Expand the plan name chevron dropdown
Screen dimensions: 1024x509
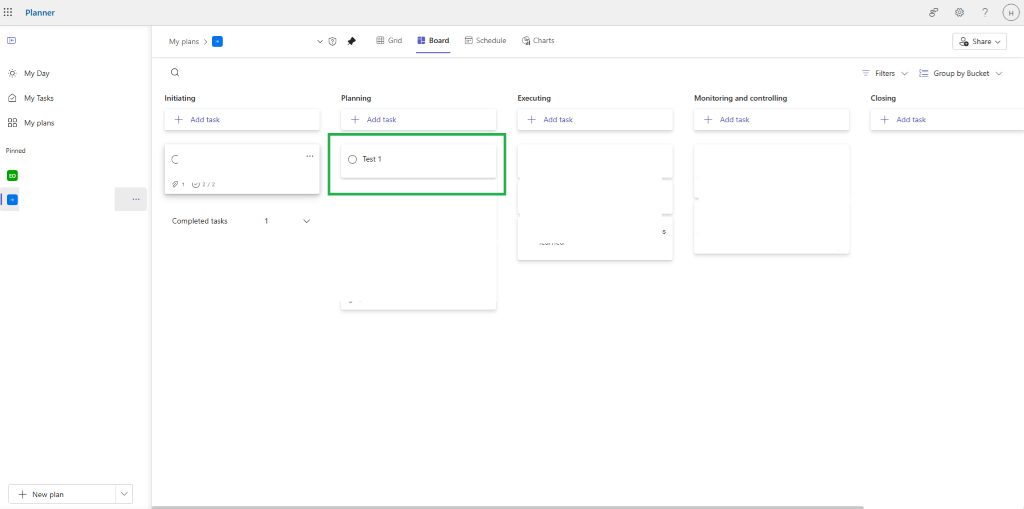(x=320, y=41)
